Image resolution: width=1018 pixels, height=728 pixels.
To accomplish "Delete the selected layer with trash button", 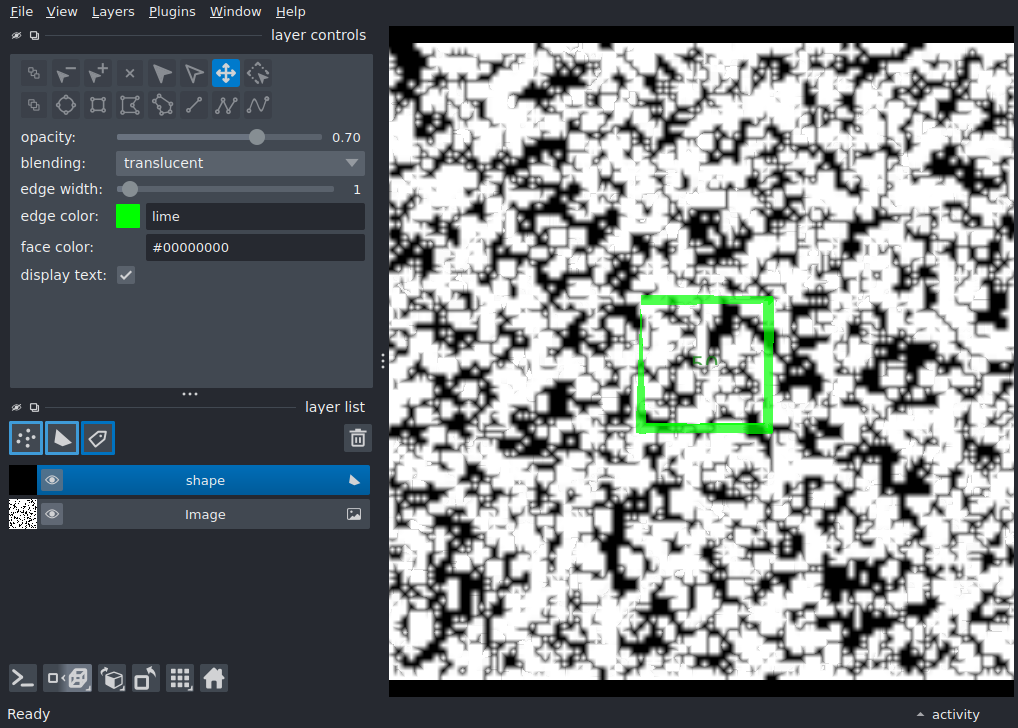I will [358, 438].
